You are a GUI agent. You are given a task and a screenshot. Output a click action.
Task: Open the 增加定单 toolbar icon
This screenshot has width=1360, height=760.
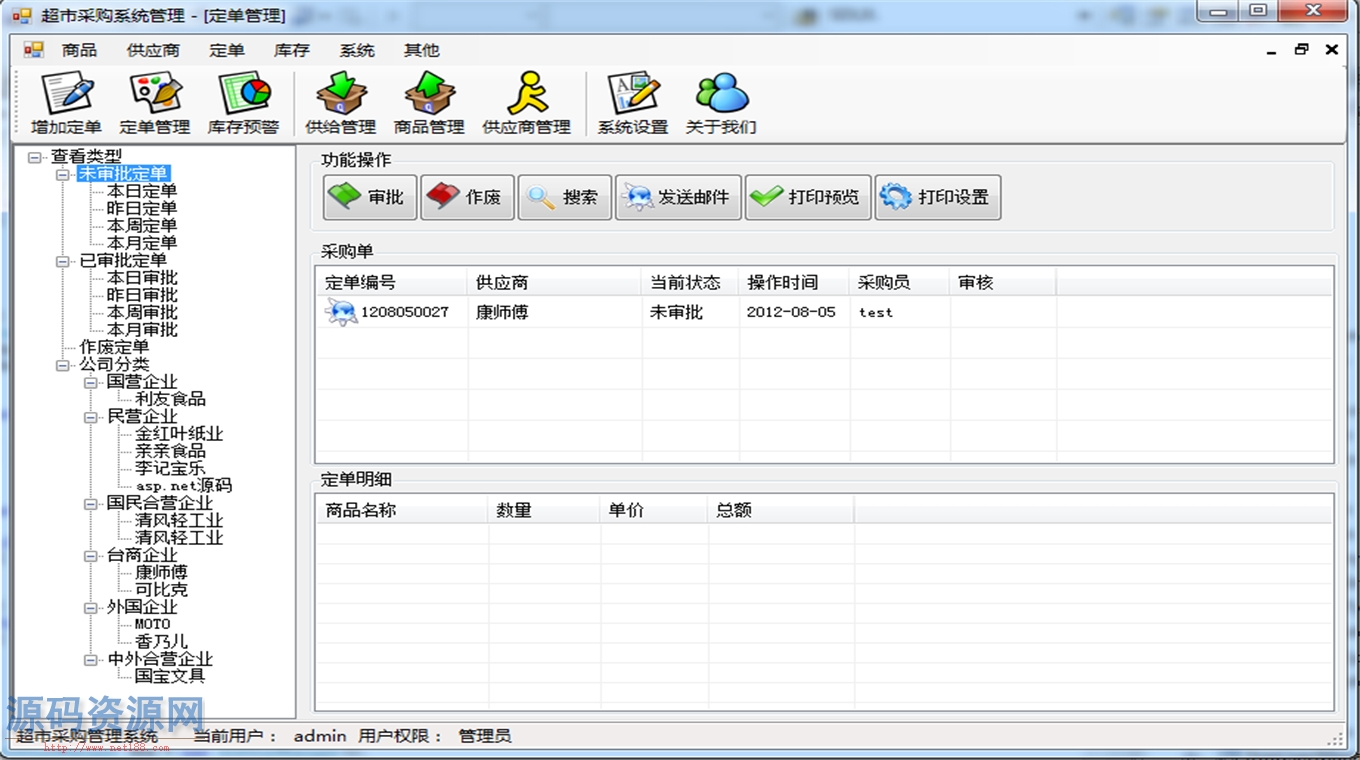pos(66,103)
